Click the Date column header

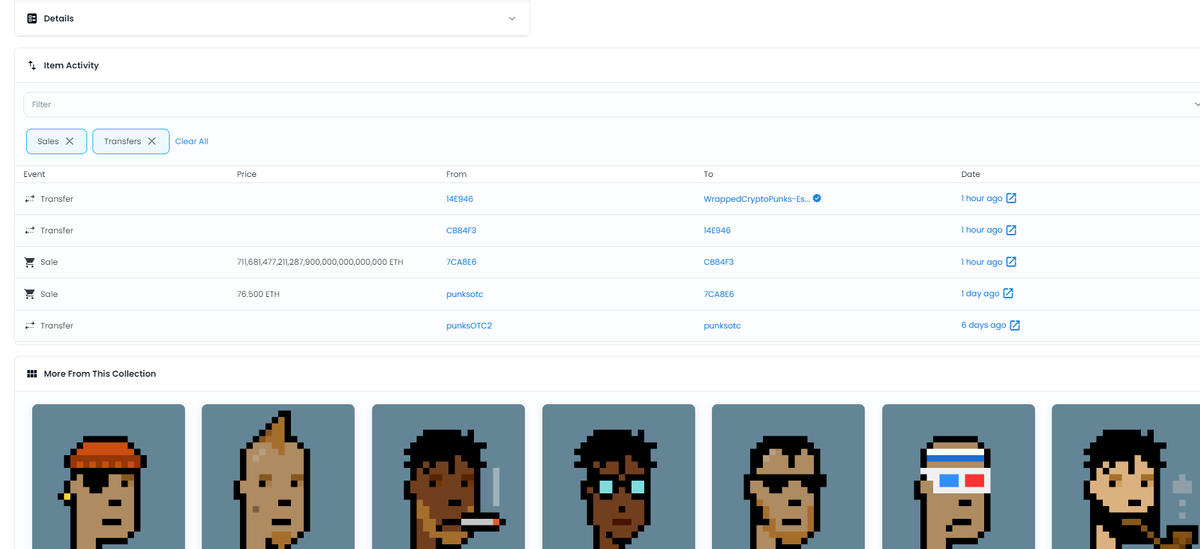click(x=970, y=174)
